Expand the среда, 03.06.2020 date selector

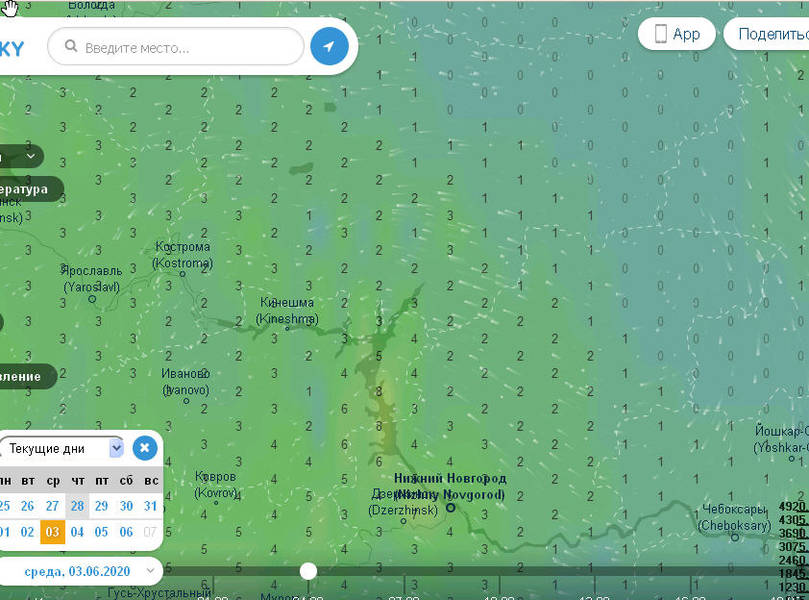tap(78, 570)
